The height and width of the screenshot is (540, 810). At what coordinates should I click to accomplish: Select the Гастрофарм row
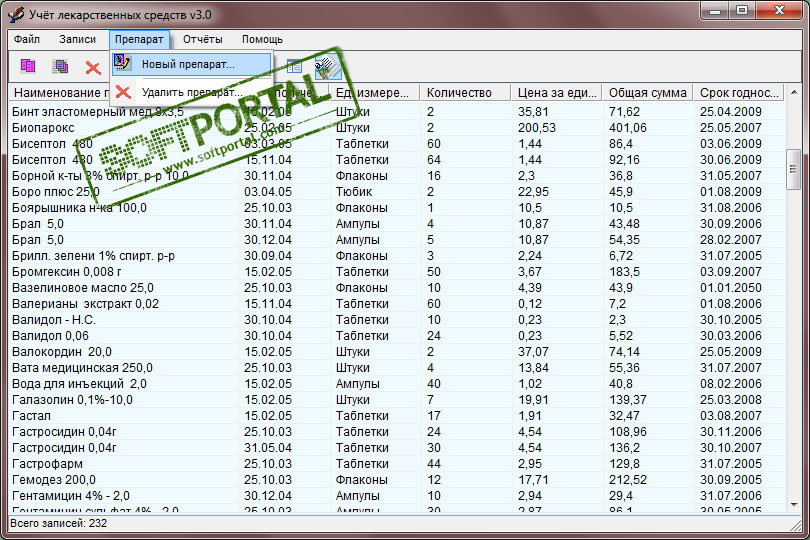pos(397,464)
